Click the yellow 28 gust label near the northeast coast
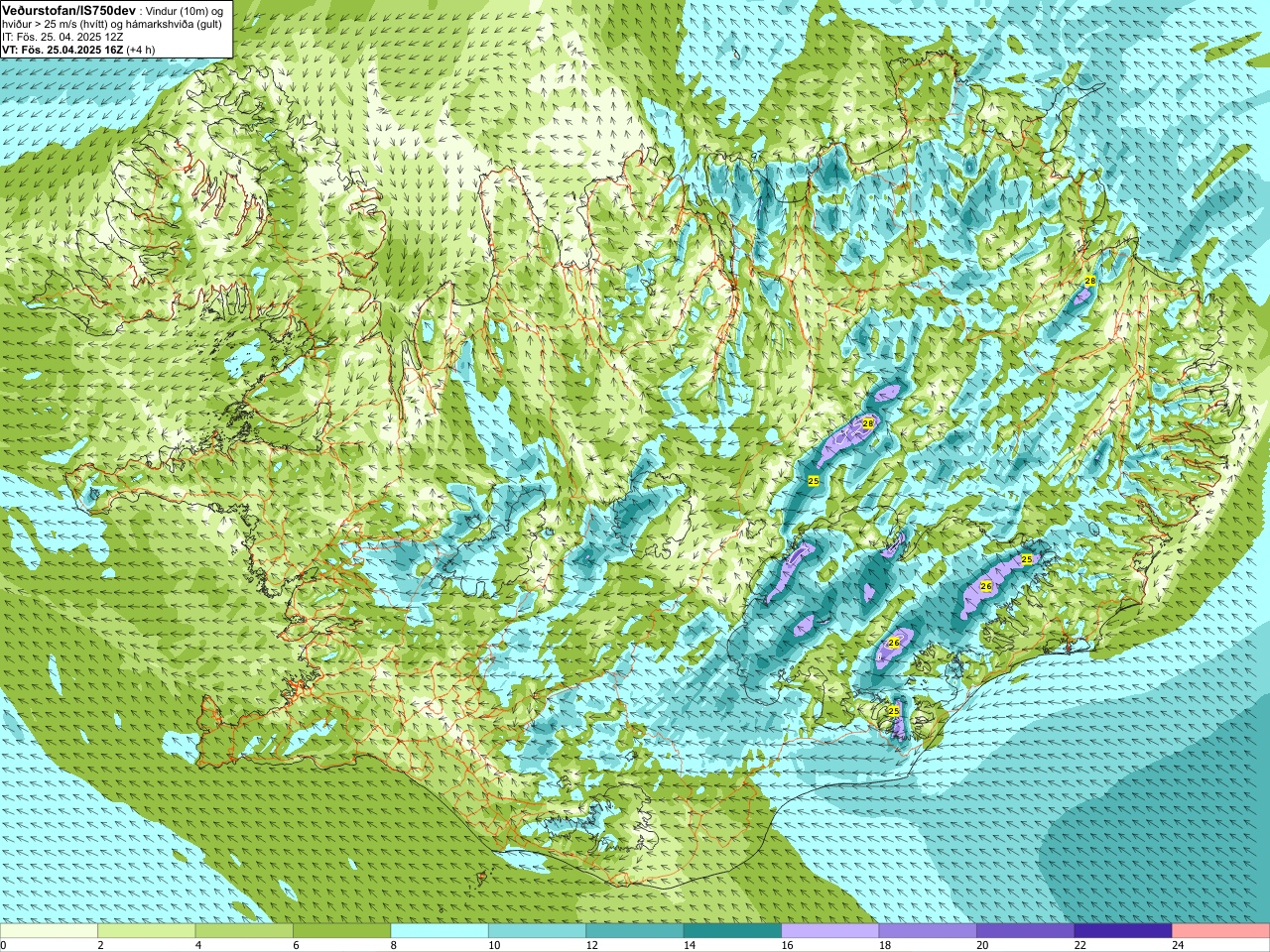The image size is (1270, 952). [x=1089, y=282]
